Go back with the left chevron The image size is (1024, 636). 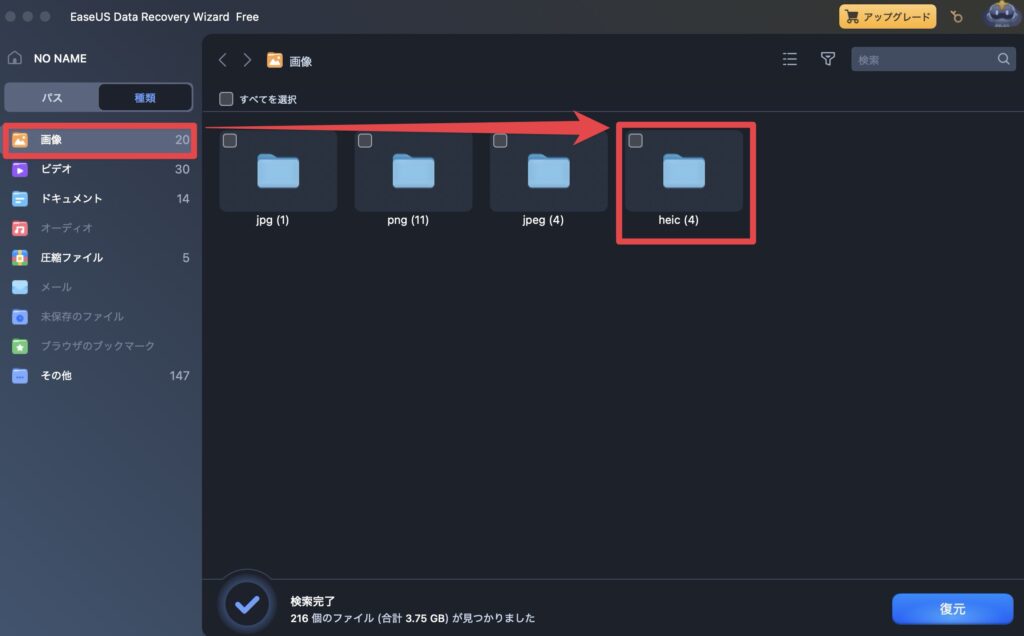point(223,60)
